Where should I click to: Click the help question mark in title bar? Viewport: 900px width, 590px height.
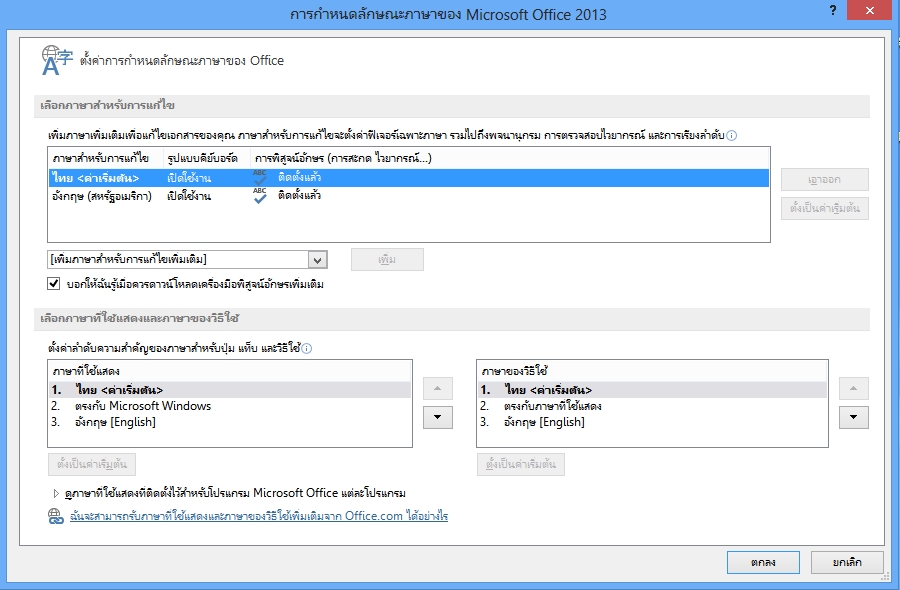tap(833, 10)
